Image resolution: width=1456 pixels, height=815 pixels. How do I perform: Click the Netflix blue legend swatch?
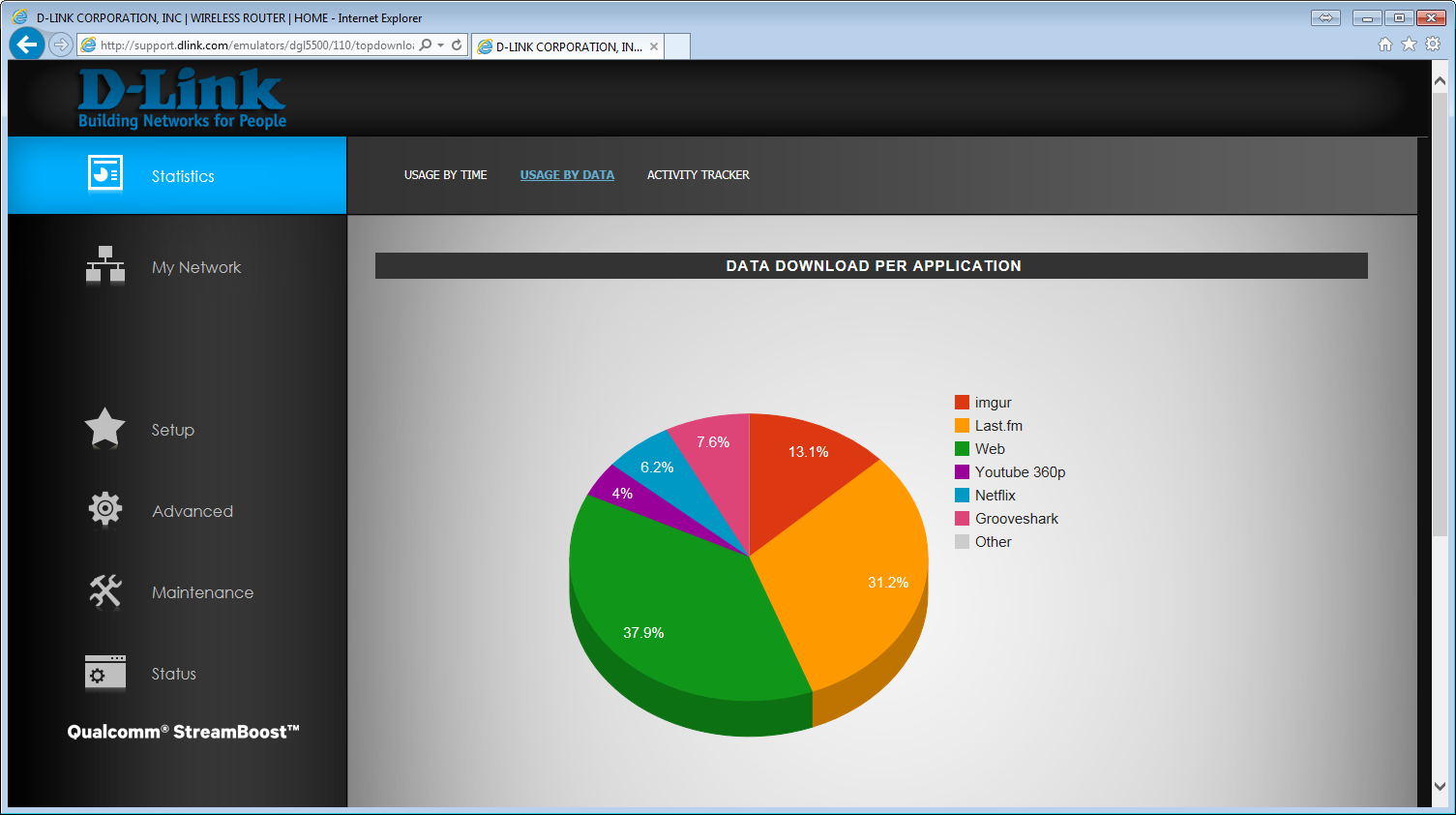click(x=962, y=496)
